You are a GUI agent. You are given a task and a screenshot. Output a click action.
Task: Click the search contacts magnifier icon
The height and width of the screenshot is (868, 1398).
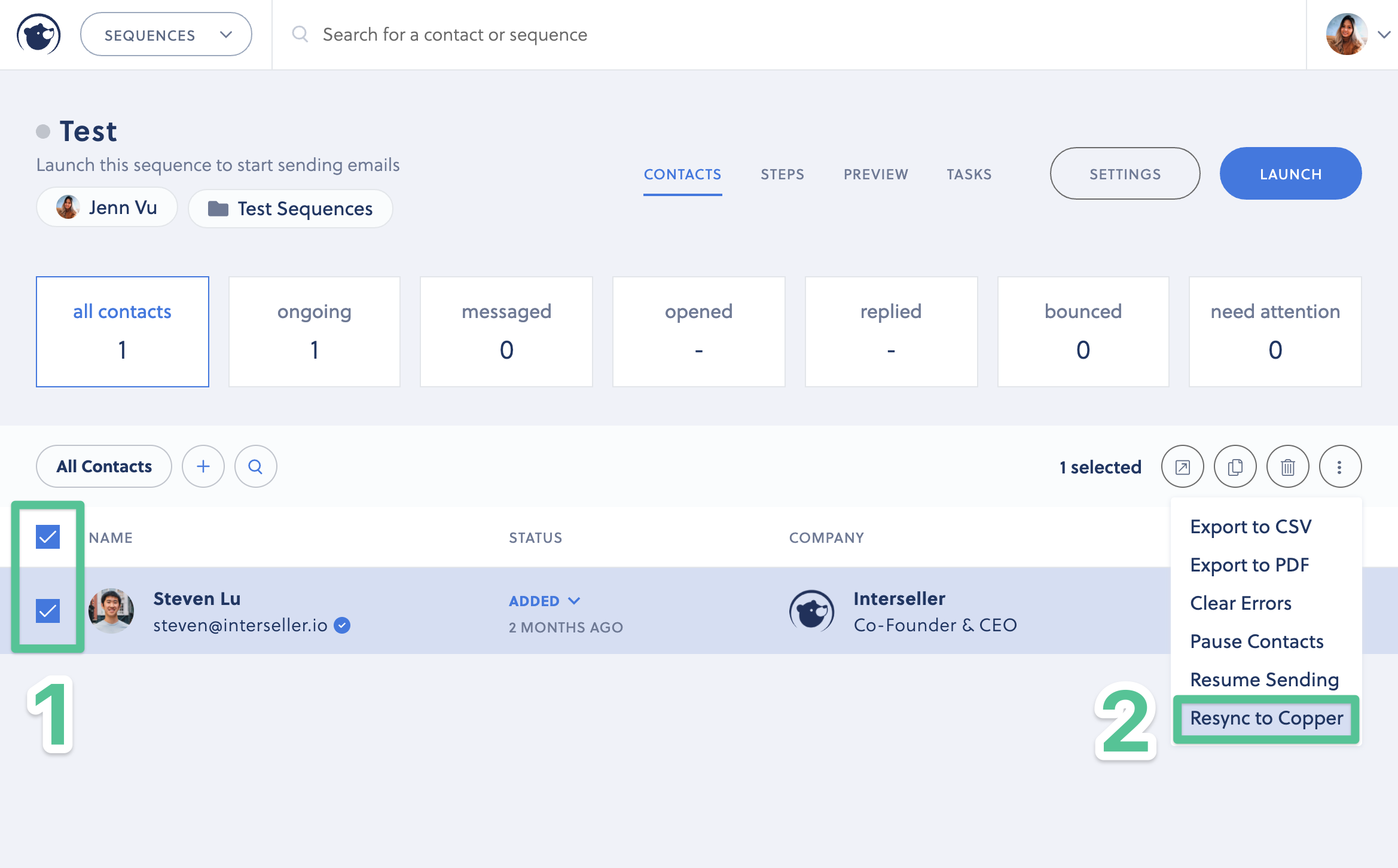tap(255, 466)
